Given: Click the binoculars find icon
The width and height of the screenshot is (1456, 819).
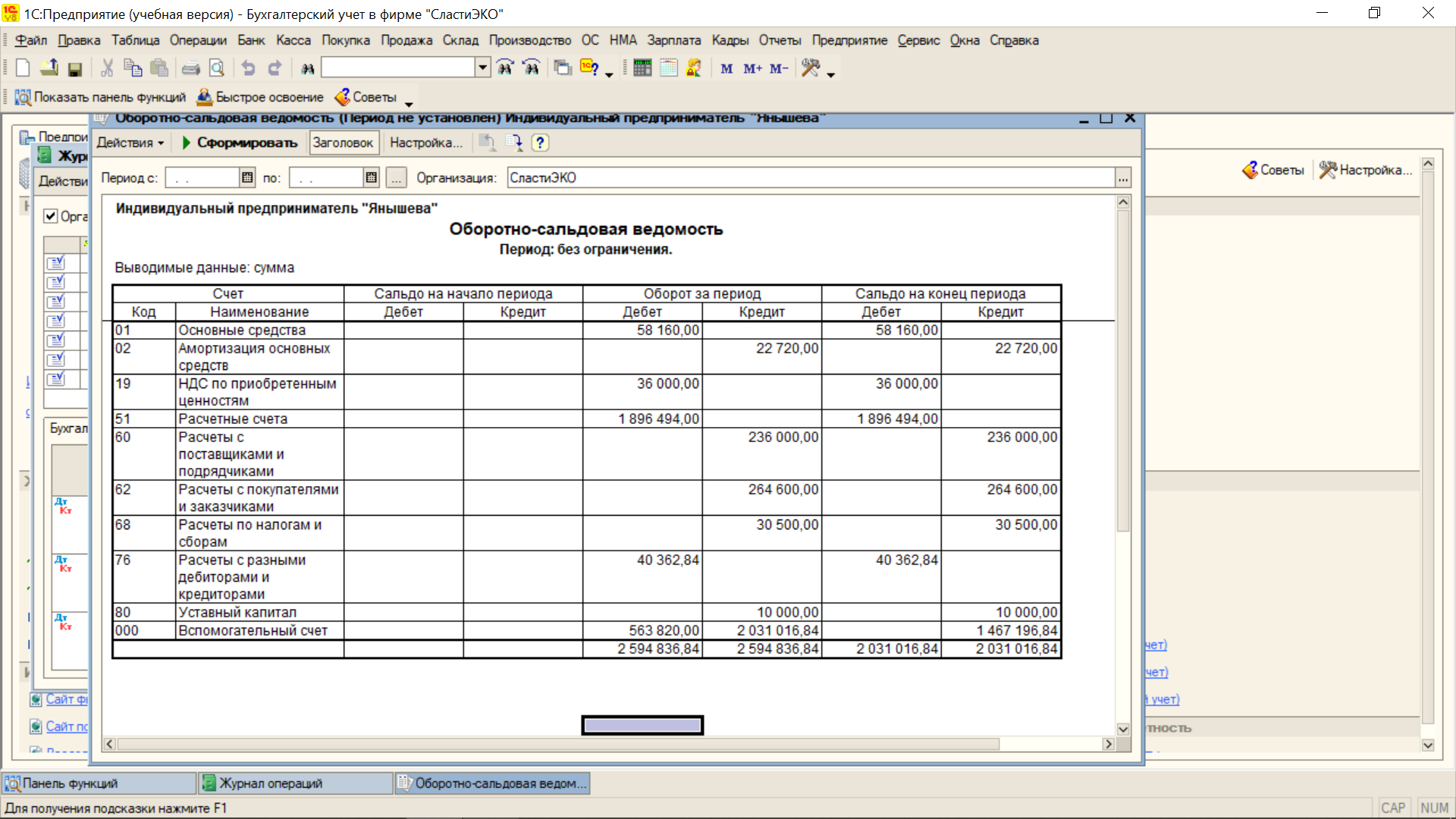Looking at the screenshot, I should click(307, 68).
